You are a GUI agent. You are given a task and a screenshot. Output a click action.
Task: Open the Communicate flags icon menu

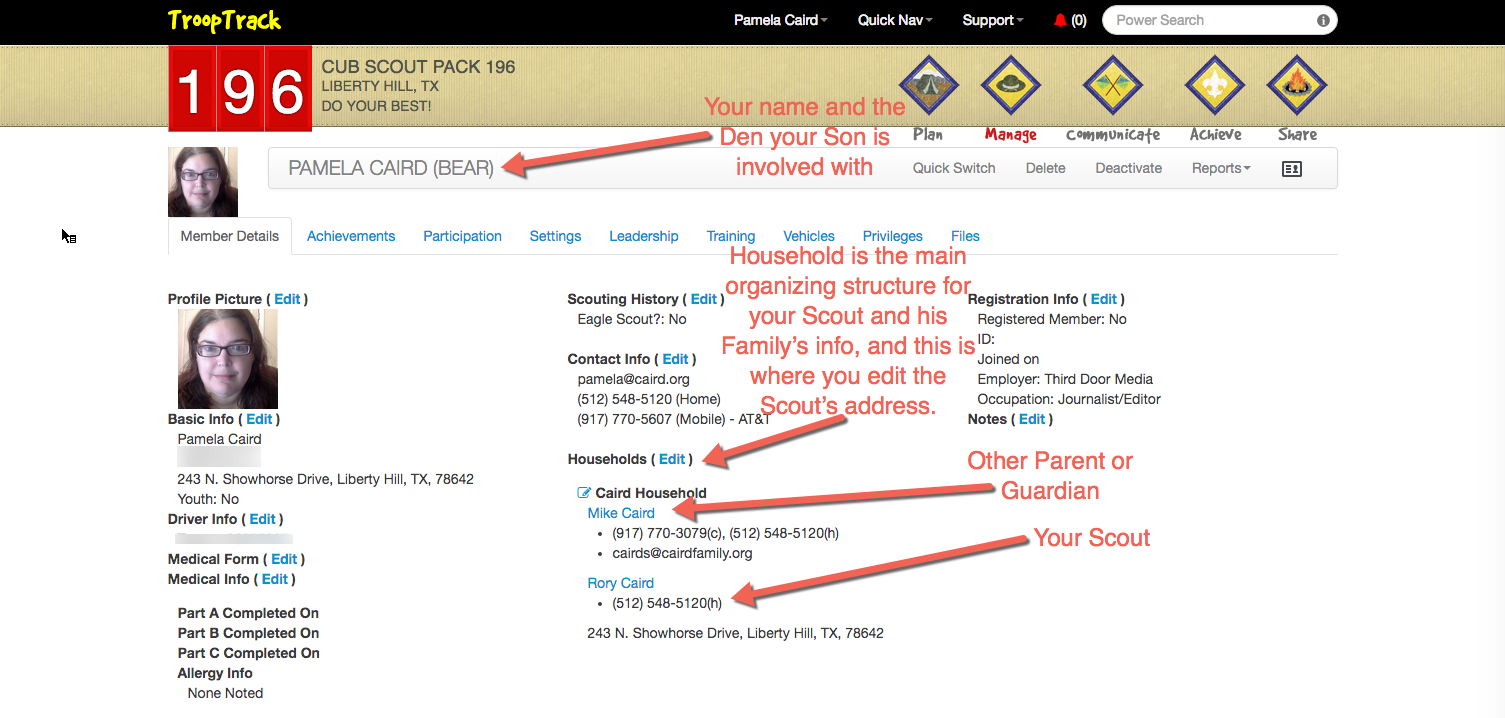click(1113, 86)
